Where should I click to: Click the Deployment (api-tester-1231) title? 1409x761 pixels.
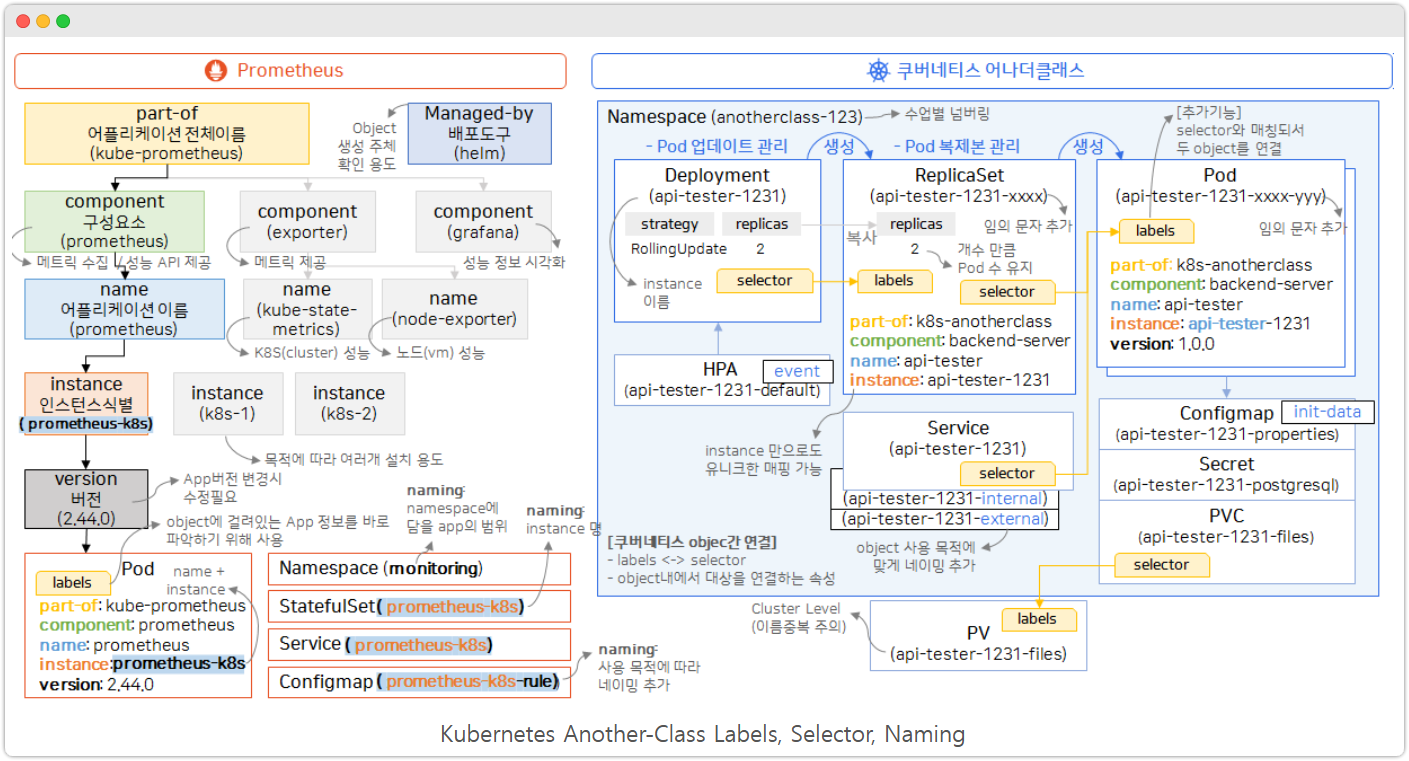tap(717, 185)
